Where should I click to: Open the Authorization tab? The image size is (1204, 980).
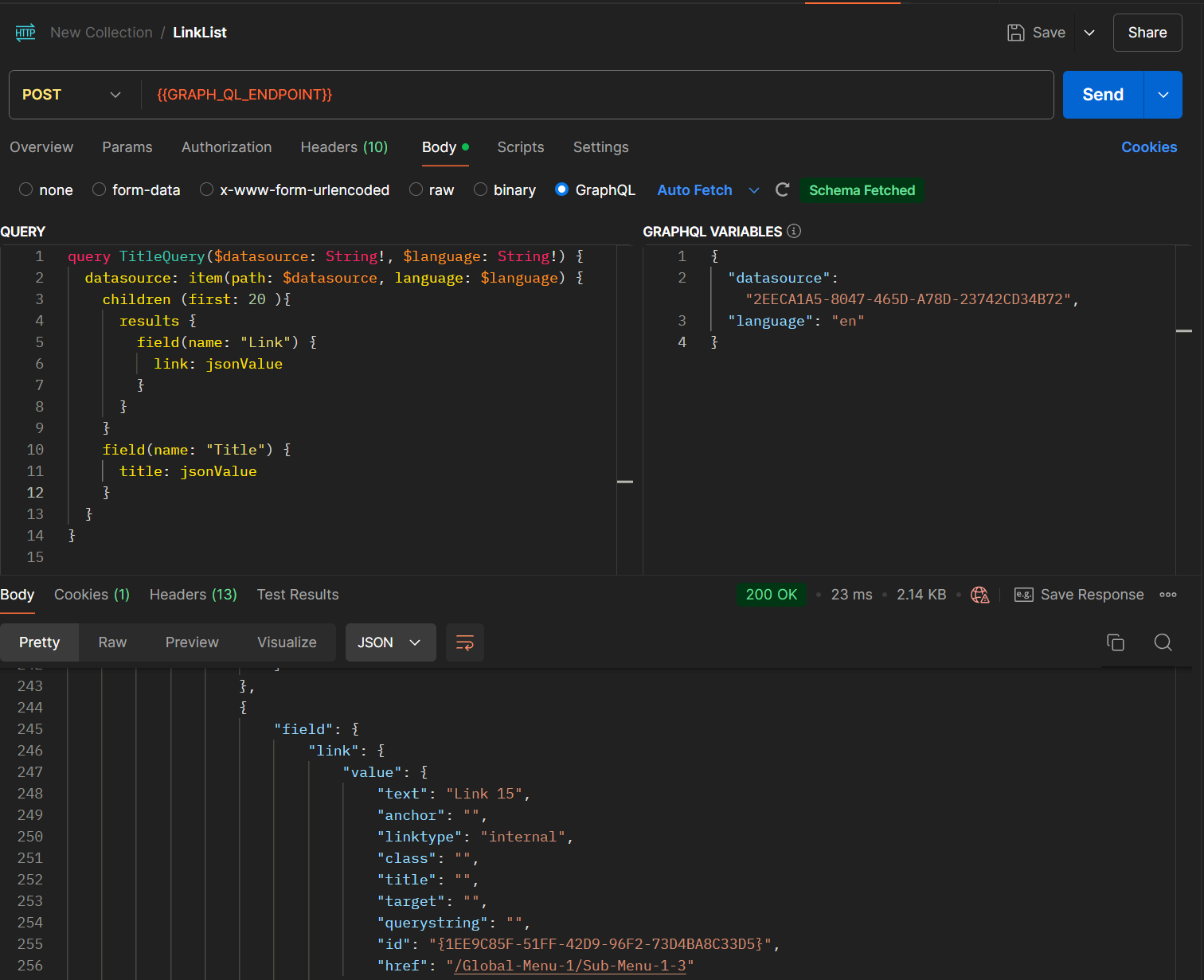[226, 147]
